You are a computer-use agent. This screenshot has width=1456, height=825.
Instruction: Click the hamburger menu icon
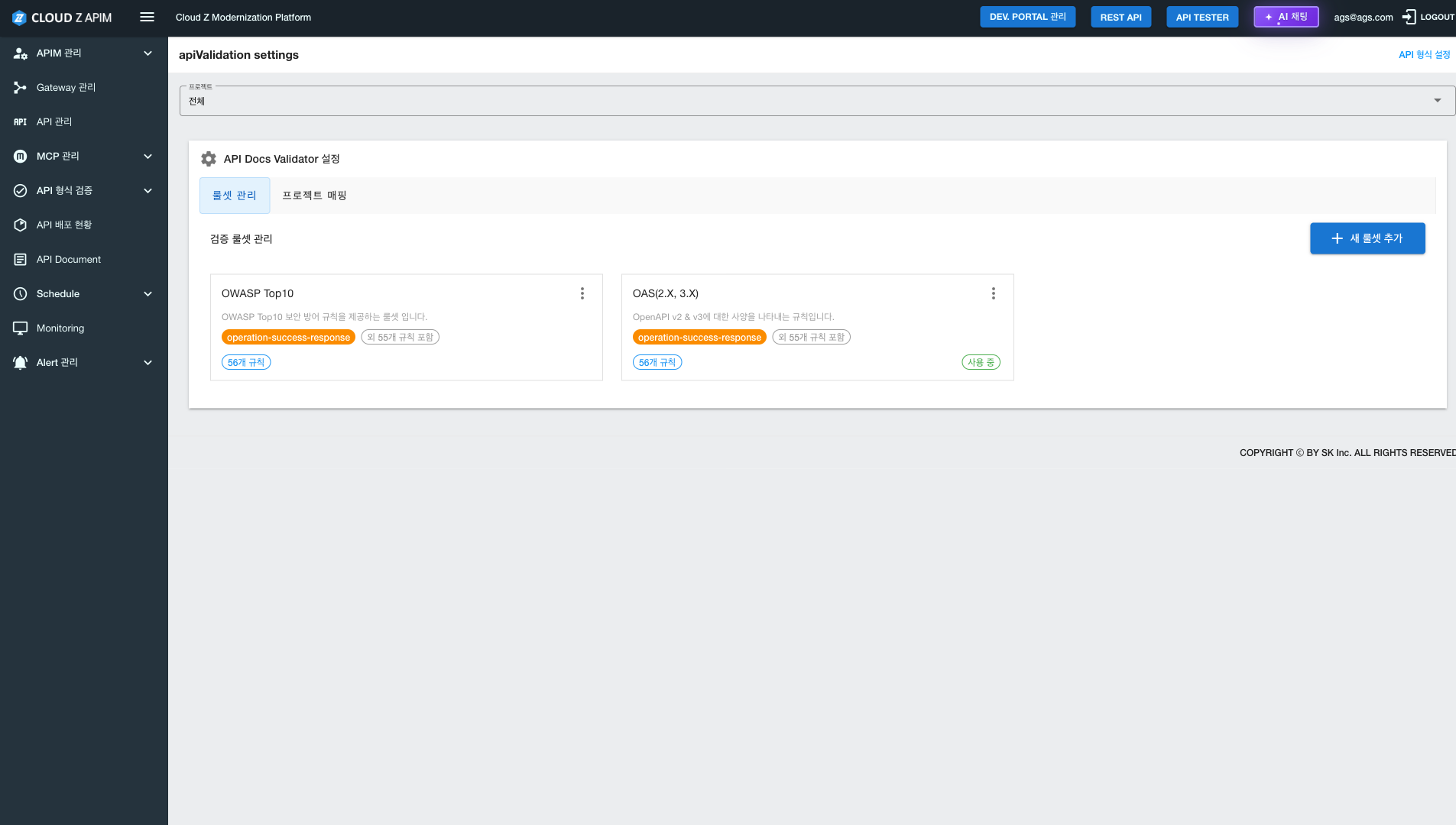click(147, 17)
